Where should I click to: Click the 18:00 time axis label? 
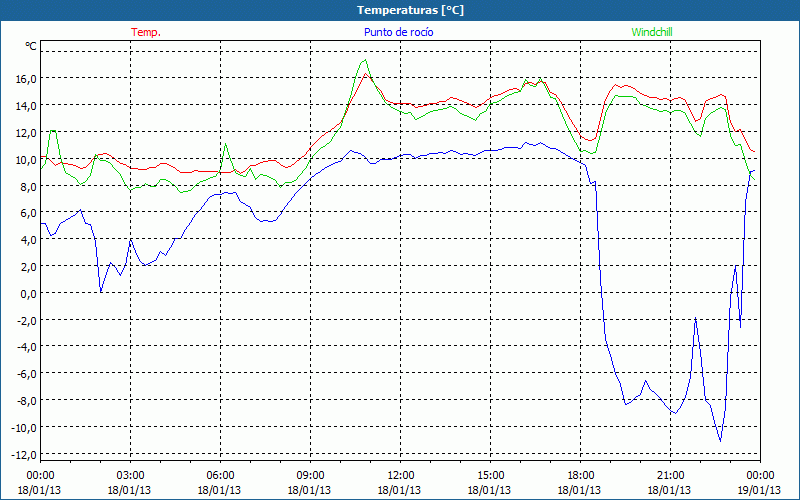click(x=580, y=476)
